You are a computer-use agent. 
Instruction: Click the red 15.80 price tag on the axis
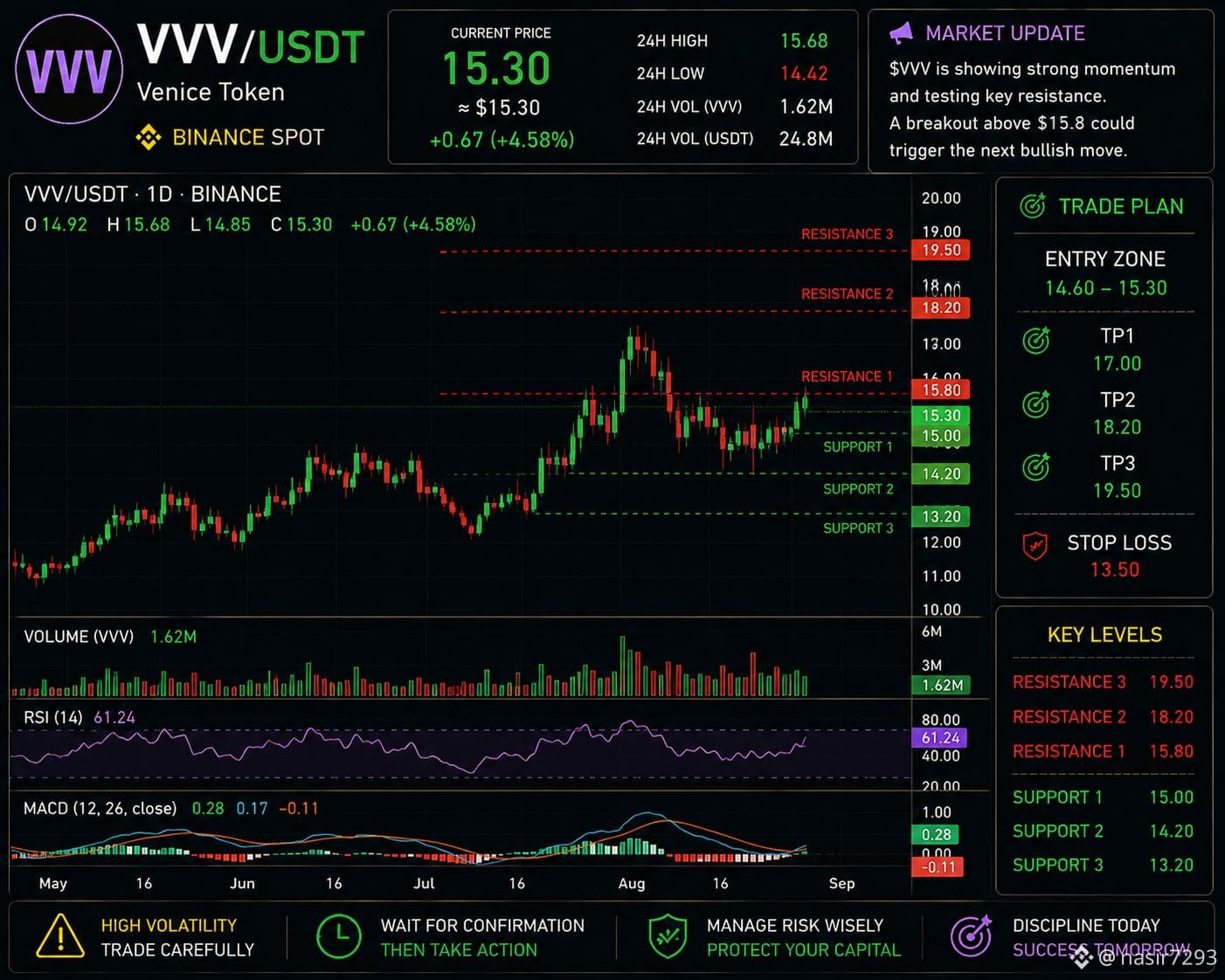point(940,390)
